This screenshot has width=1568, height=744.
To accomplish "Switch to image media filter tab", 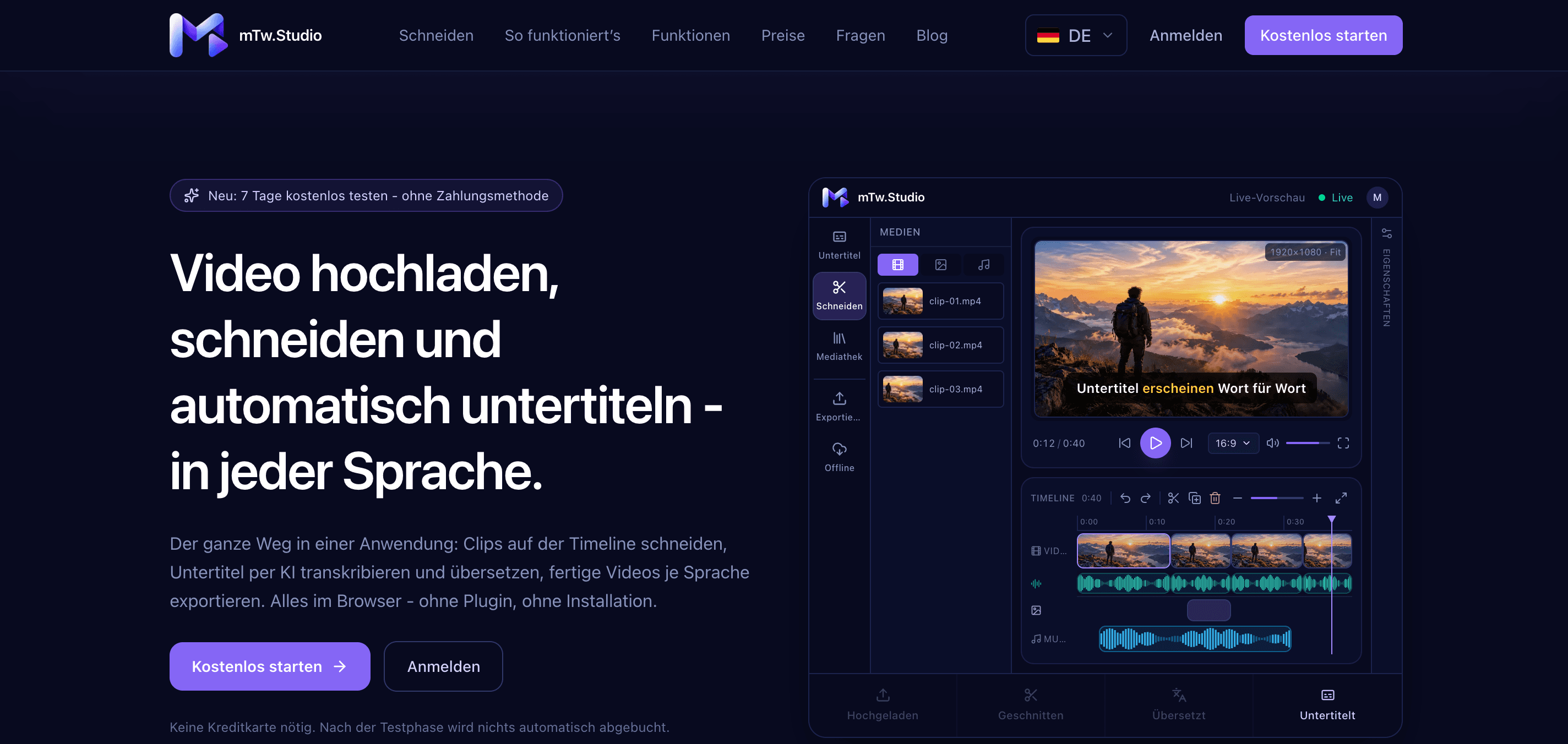I will pos(940,265).
